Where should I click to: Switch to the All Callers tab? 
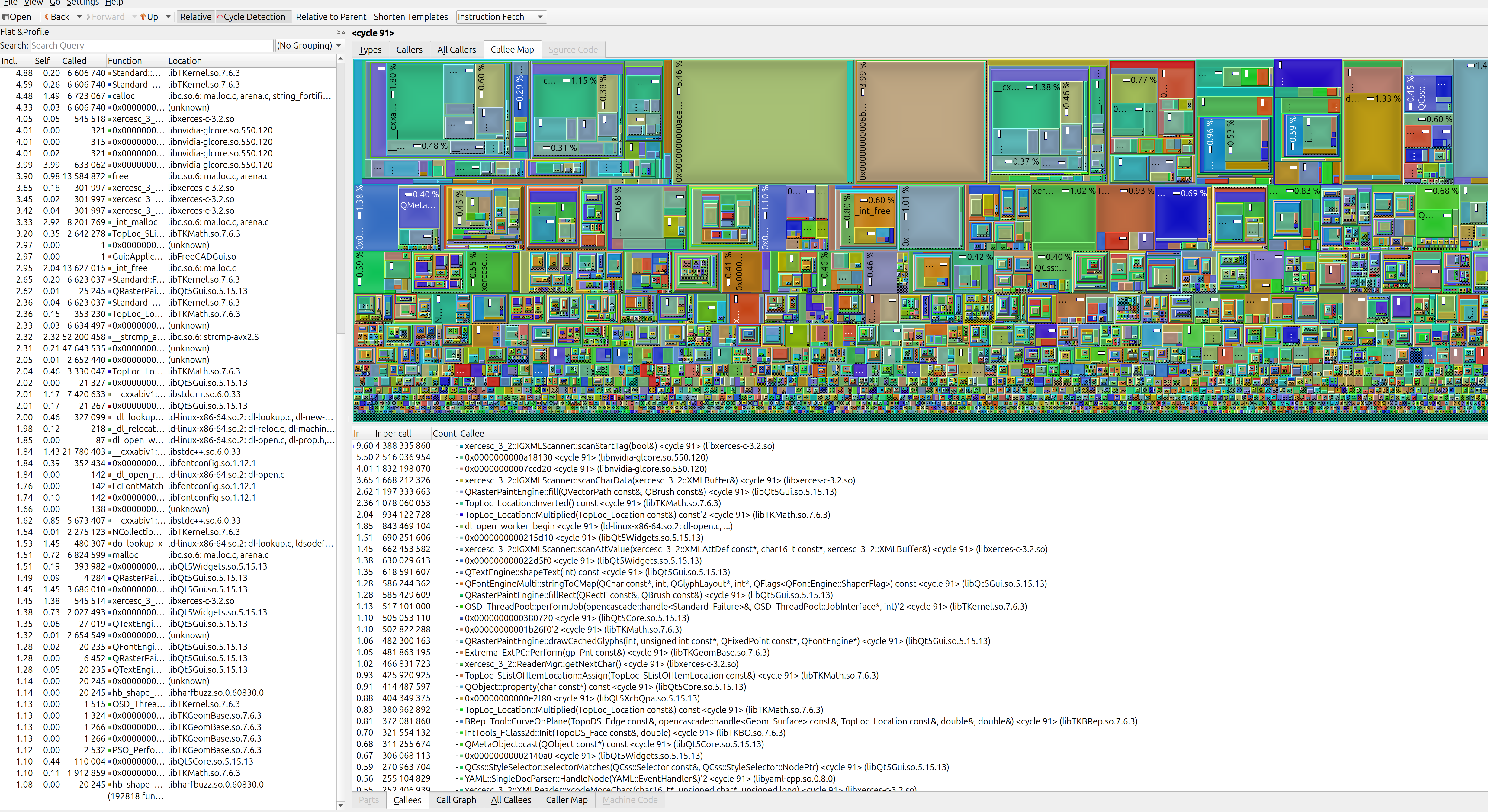456,50
